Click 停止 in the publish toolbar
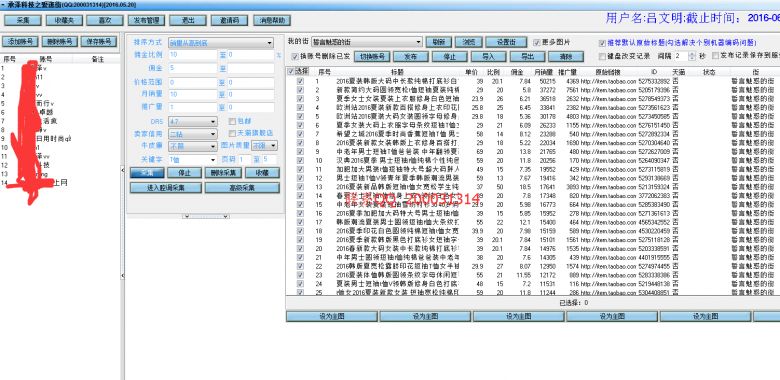The width and height of the screenshot is (780, 380). [449, 56]
